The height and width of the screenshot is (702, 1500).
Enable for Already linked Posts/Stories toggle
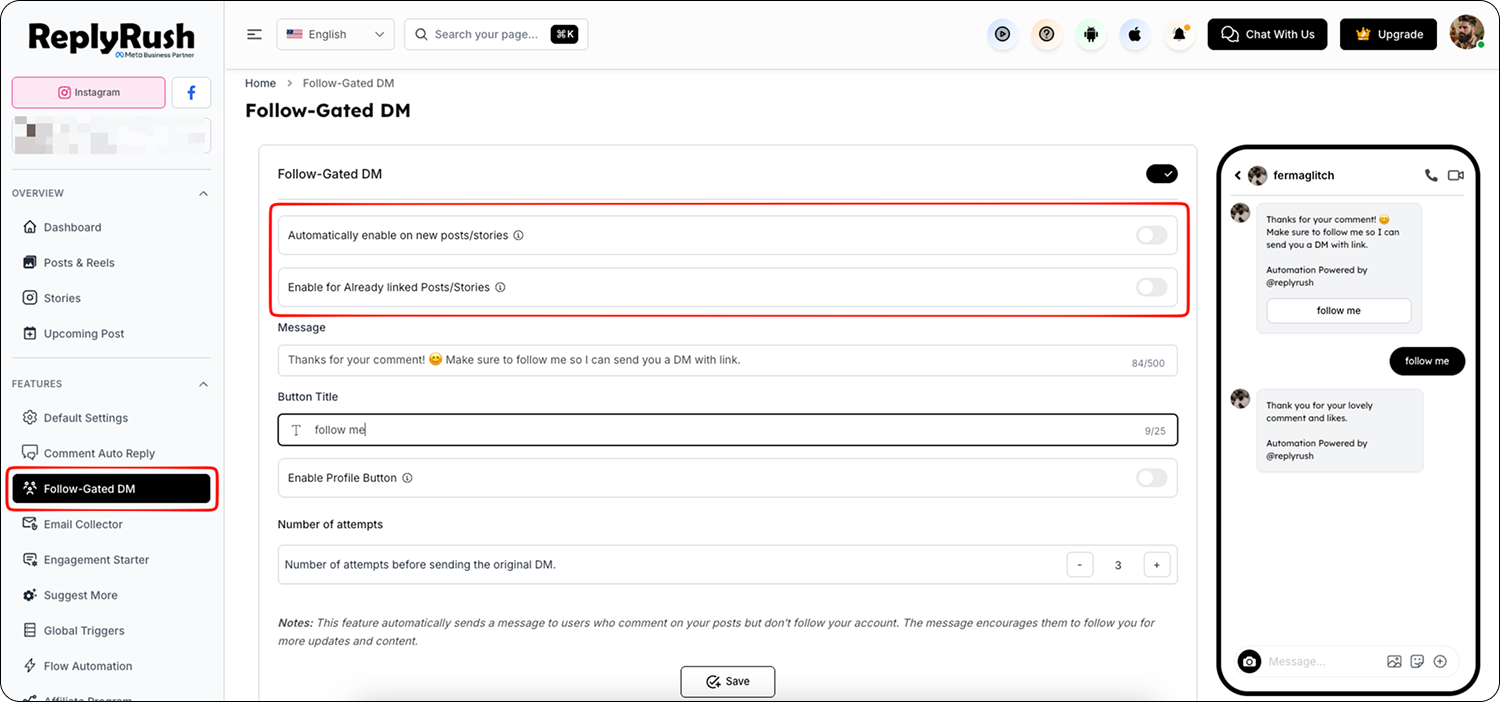point(1152,287)
